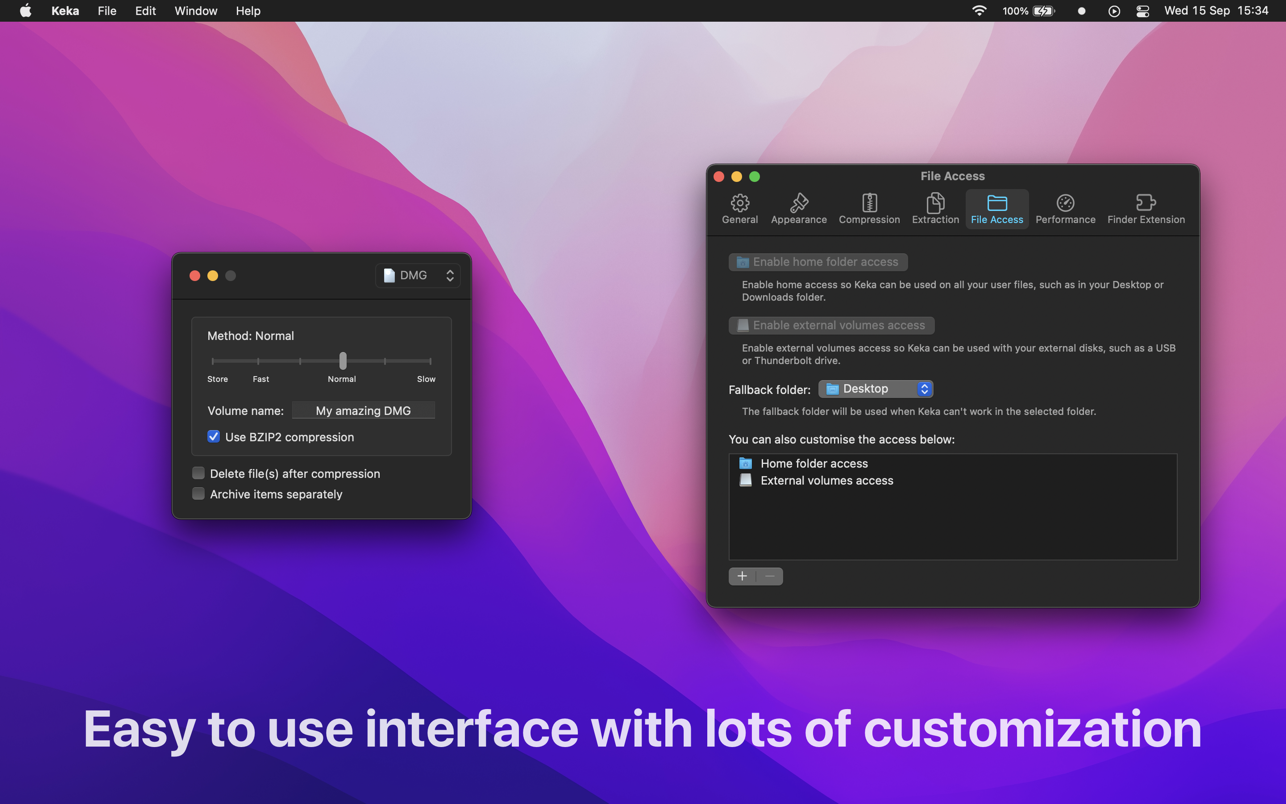Viewport: 1286px width, 804px height.
Task: Open the File menu
Action: click(106, 11)
